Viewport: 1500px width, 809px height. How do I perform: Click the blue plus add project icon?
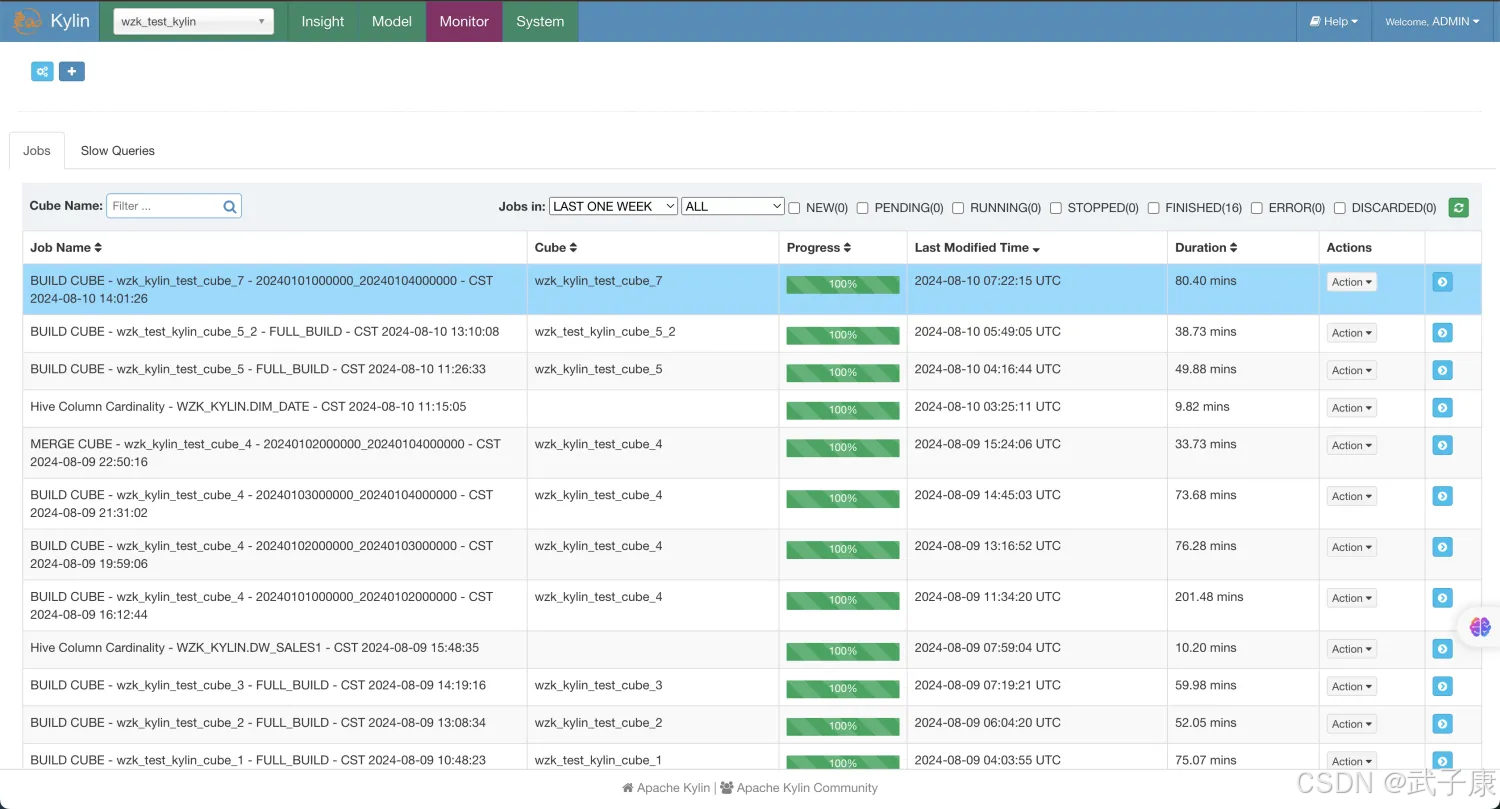pos(71,71)
